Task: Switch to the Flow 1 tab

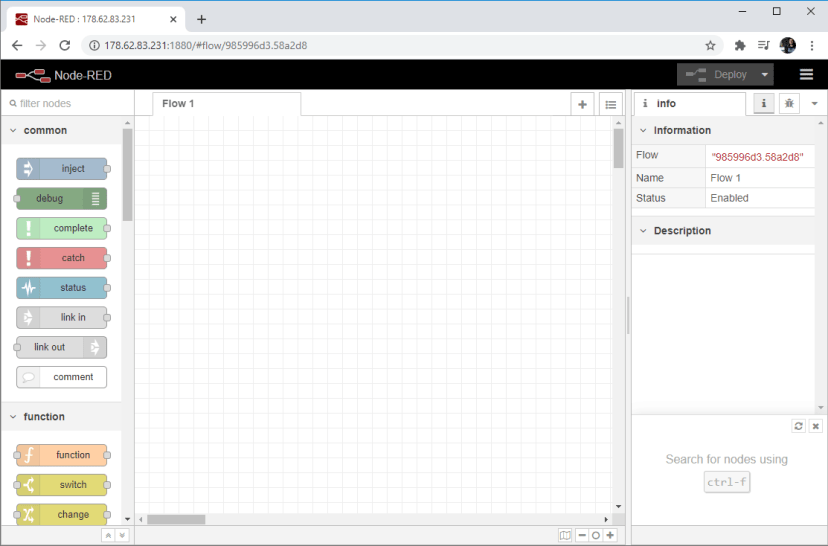Action: click(179, 104)
